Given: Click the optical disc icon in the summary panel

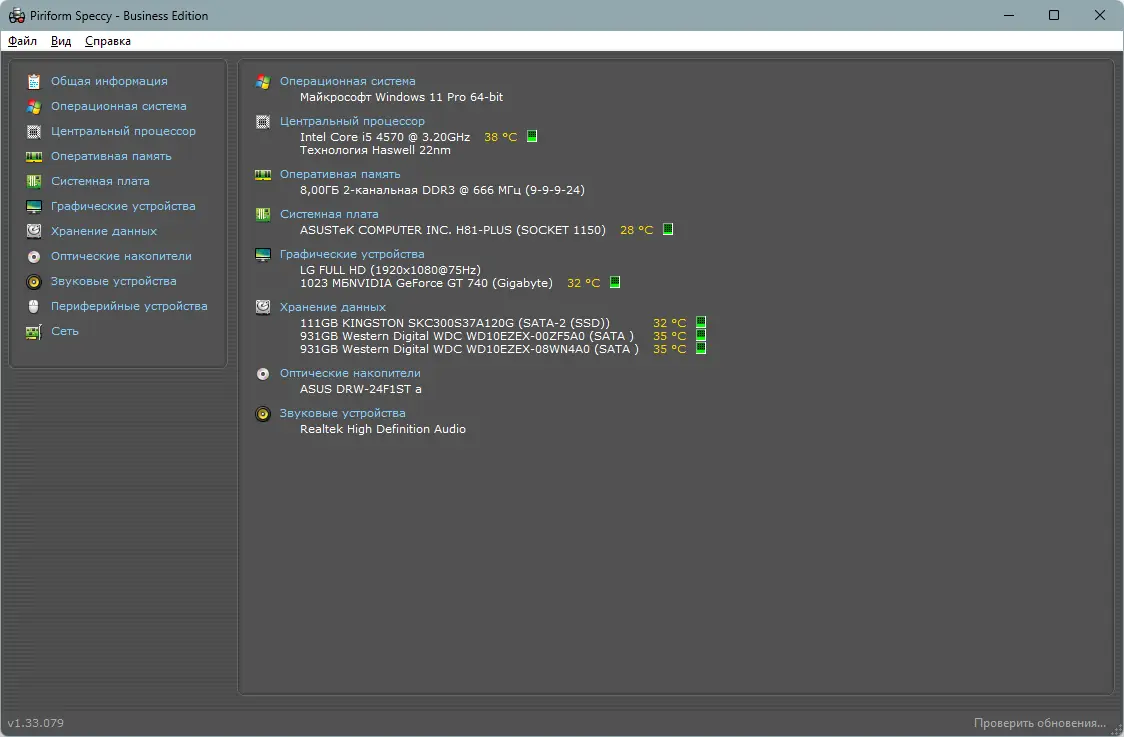Looking at the screenshot, I should point(263,374).
